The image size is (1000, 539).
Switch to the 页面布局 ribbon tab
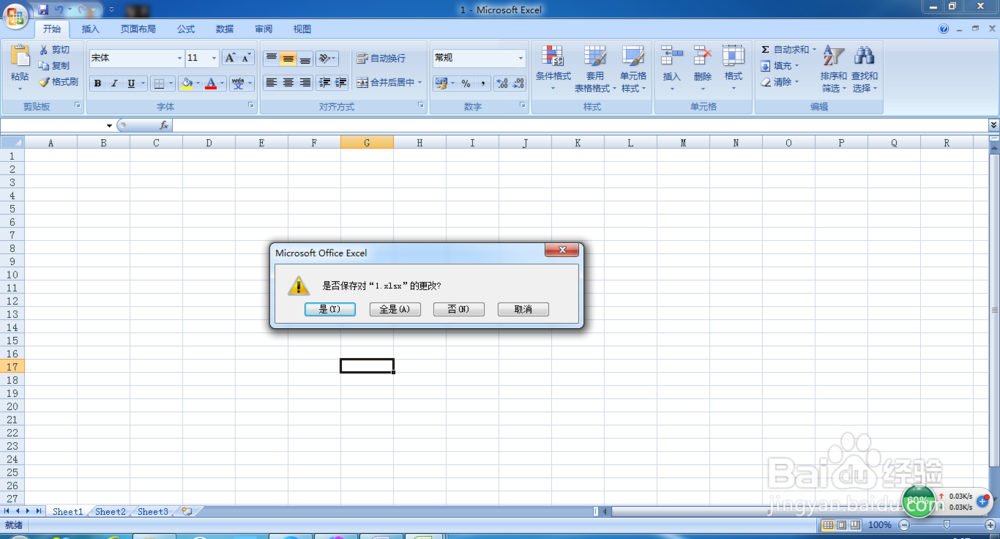[138, 29]
